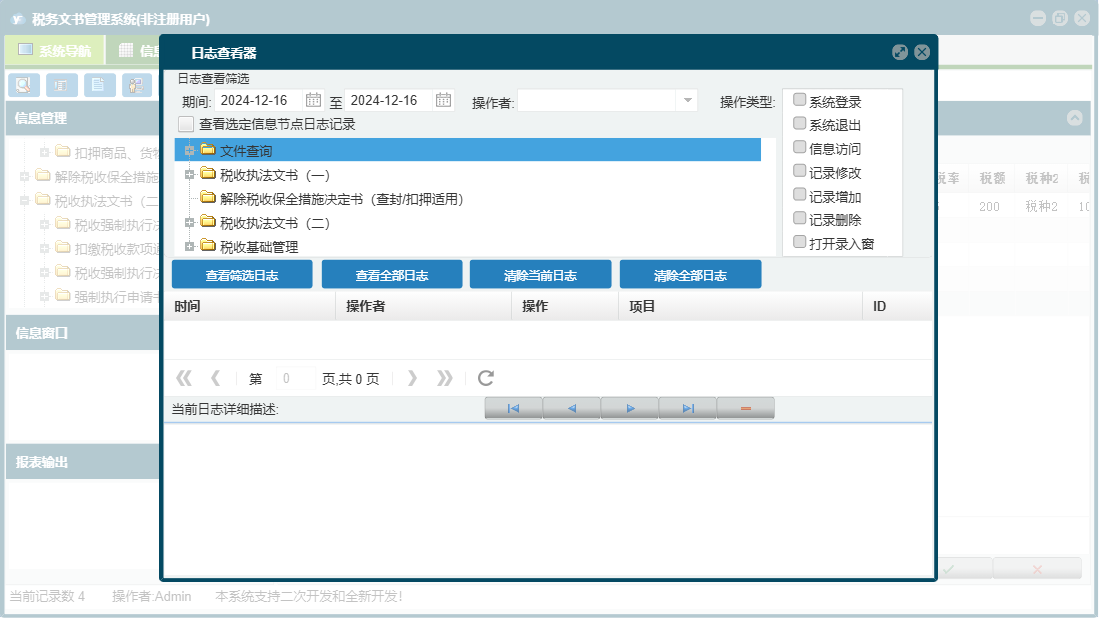Image resolution: width=1099 pixels, height=618 pixels.
Task: Expand the 税收执法文书（一） tree node
Action: pyautogui.click(x=189, y=174)
